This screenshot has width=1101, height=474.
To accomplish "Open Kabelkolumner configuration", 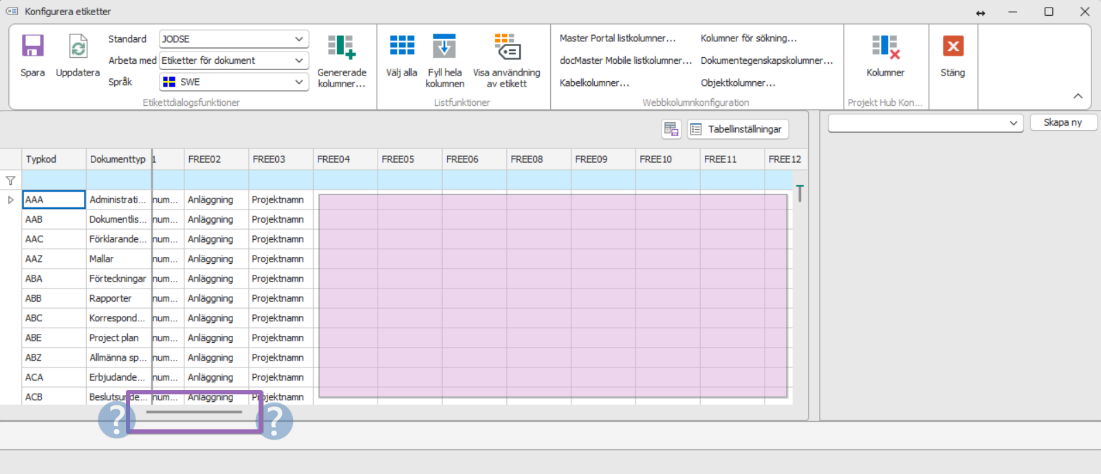I will (594, 83).
